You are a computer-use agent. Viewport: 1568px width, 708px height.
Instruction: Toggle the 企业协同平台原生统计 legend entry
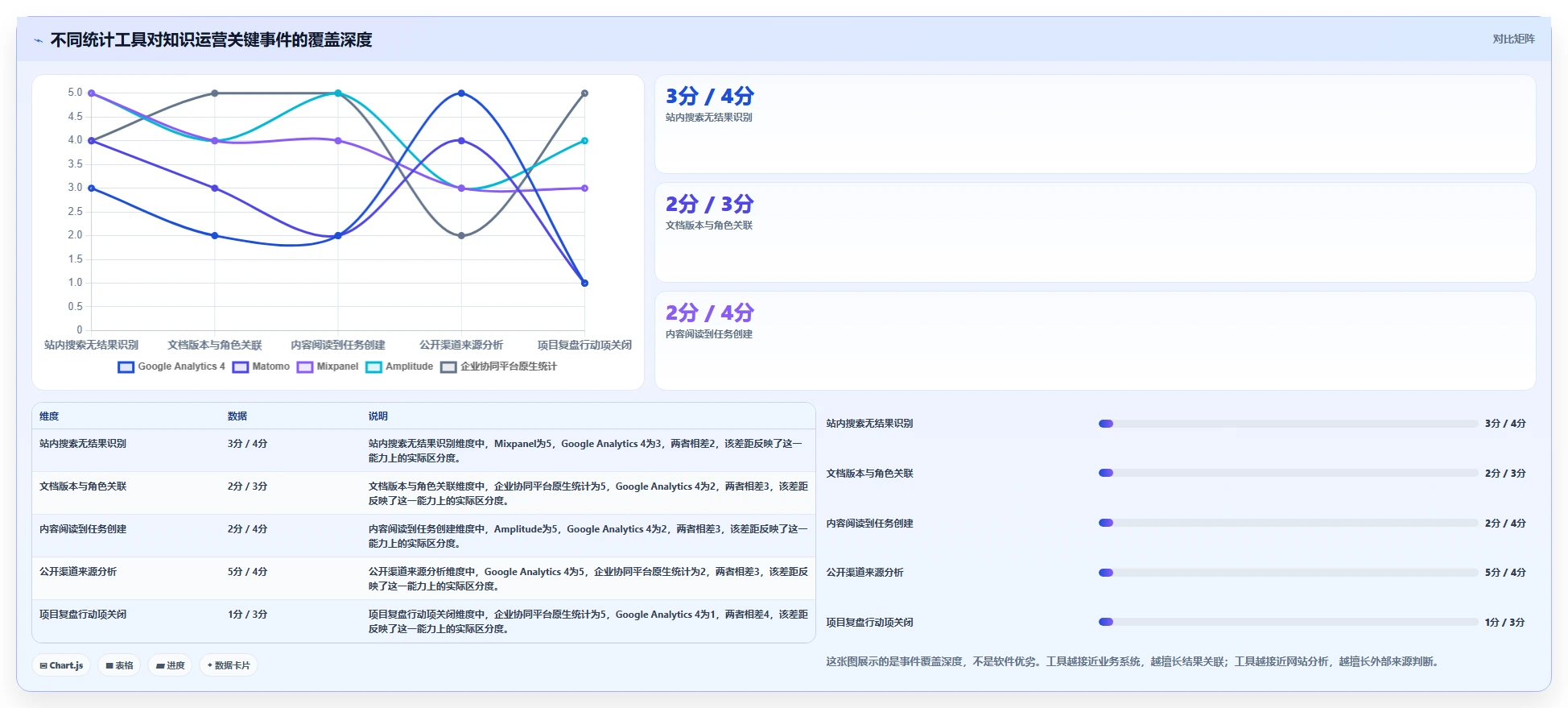pos(498,366)
